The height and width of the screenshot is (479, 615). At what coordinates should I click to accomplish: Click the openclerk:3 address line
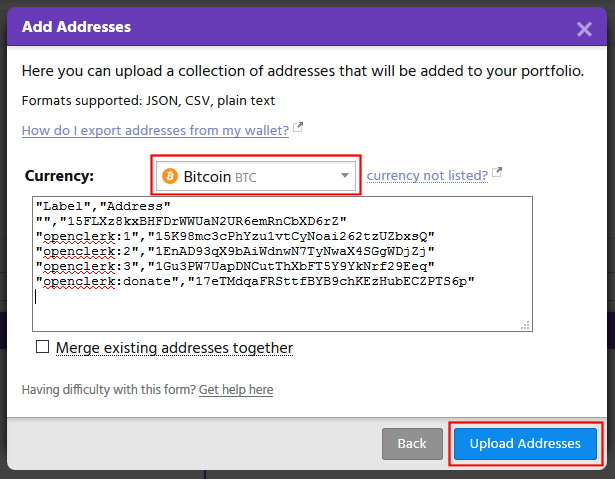(234, 266)
